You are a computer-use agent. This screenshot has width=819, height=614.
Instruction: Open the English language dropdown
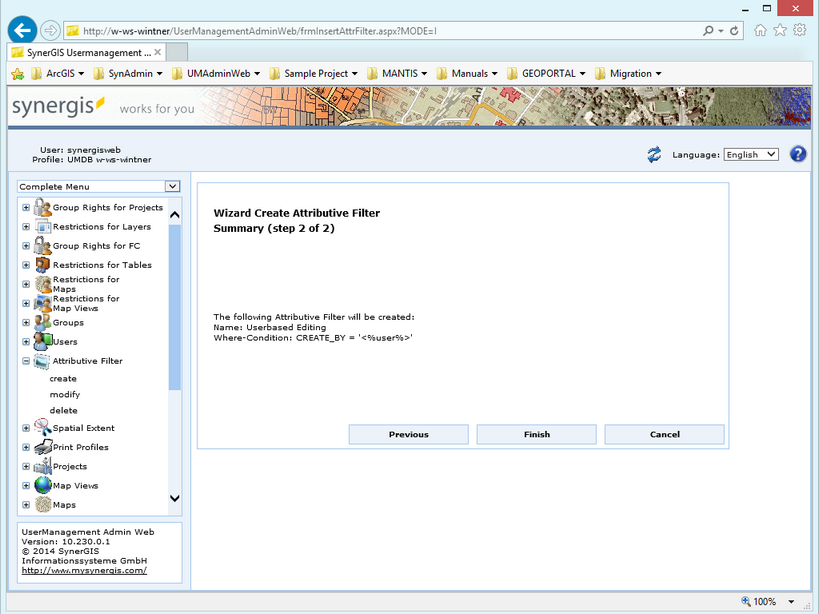[750, 153]
